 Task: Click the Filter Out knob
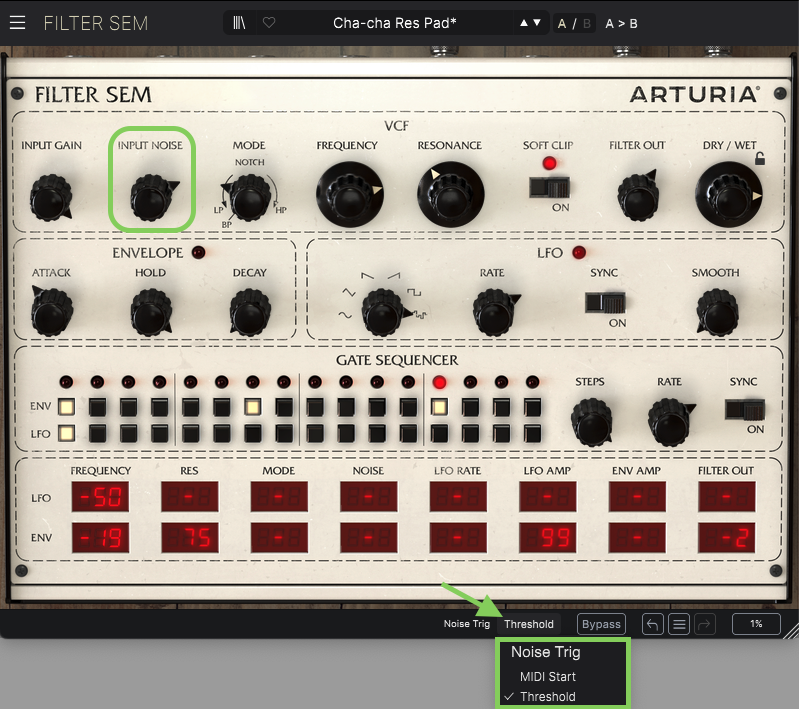click(x=638, y=196)
